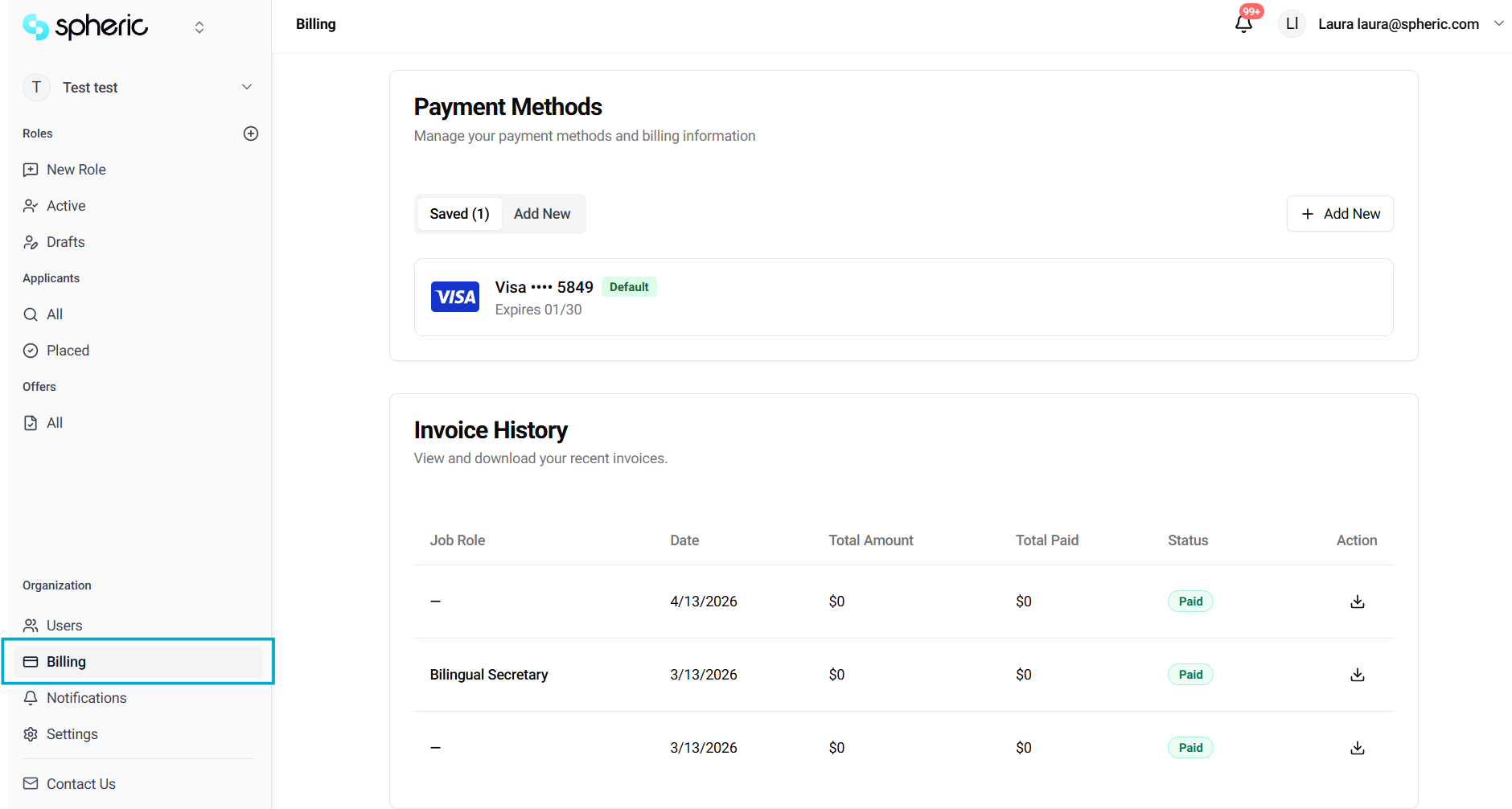Open the workspace switcher arrows
The height and width of the screenshot is (809, 1512).
tap(199, 27)
